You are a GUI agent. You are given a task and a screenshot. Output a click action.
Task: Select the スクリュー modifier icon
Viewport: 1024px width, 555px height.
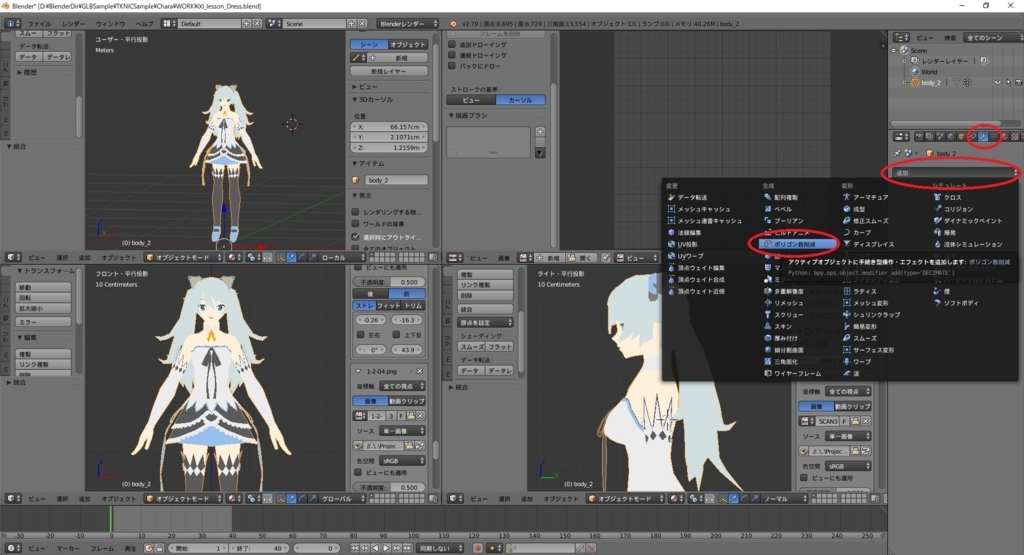[768, 315]
